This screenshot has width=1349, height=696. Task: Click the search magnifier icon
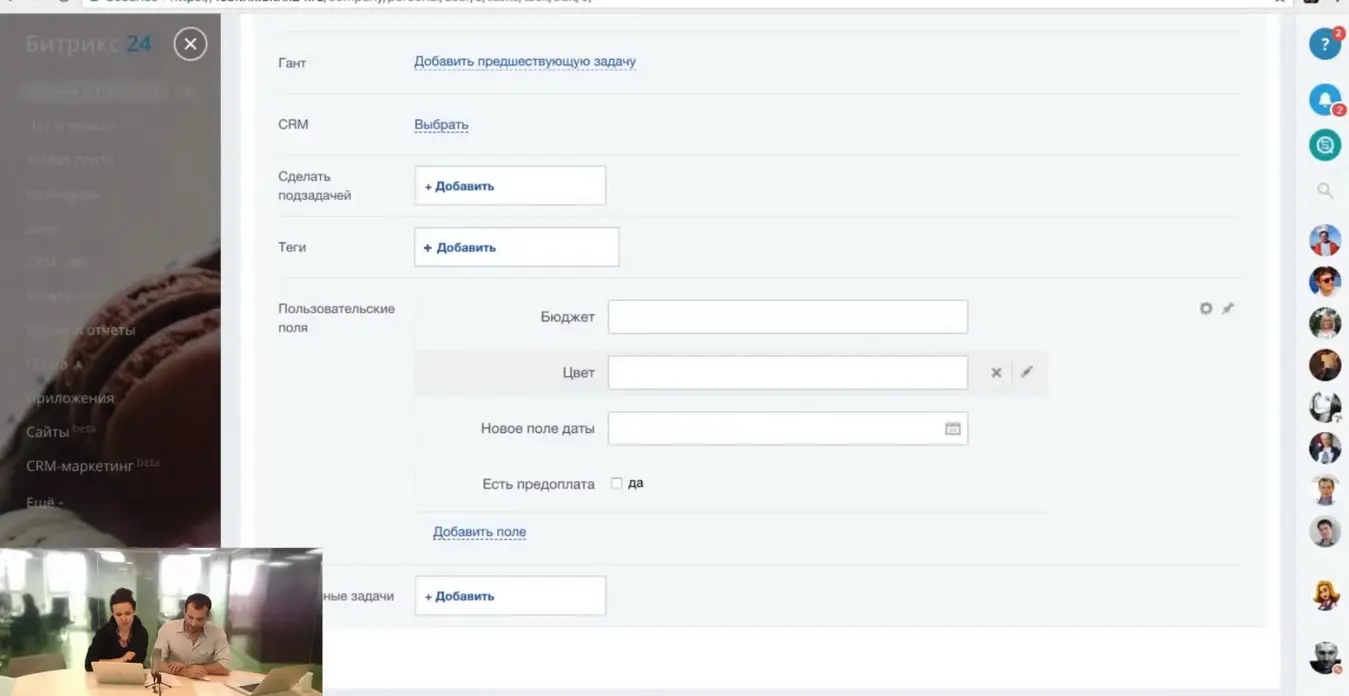pos(1324,190)
